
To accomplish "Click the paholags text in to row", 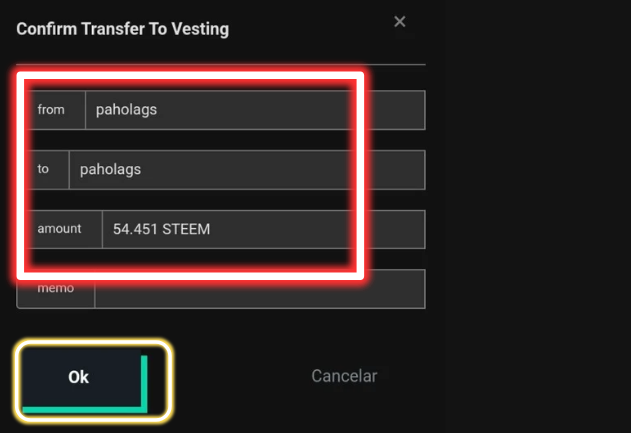I will [x=110, y=169].
